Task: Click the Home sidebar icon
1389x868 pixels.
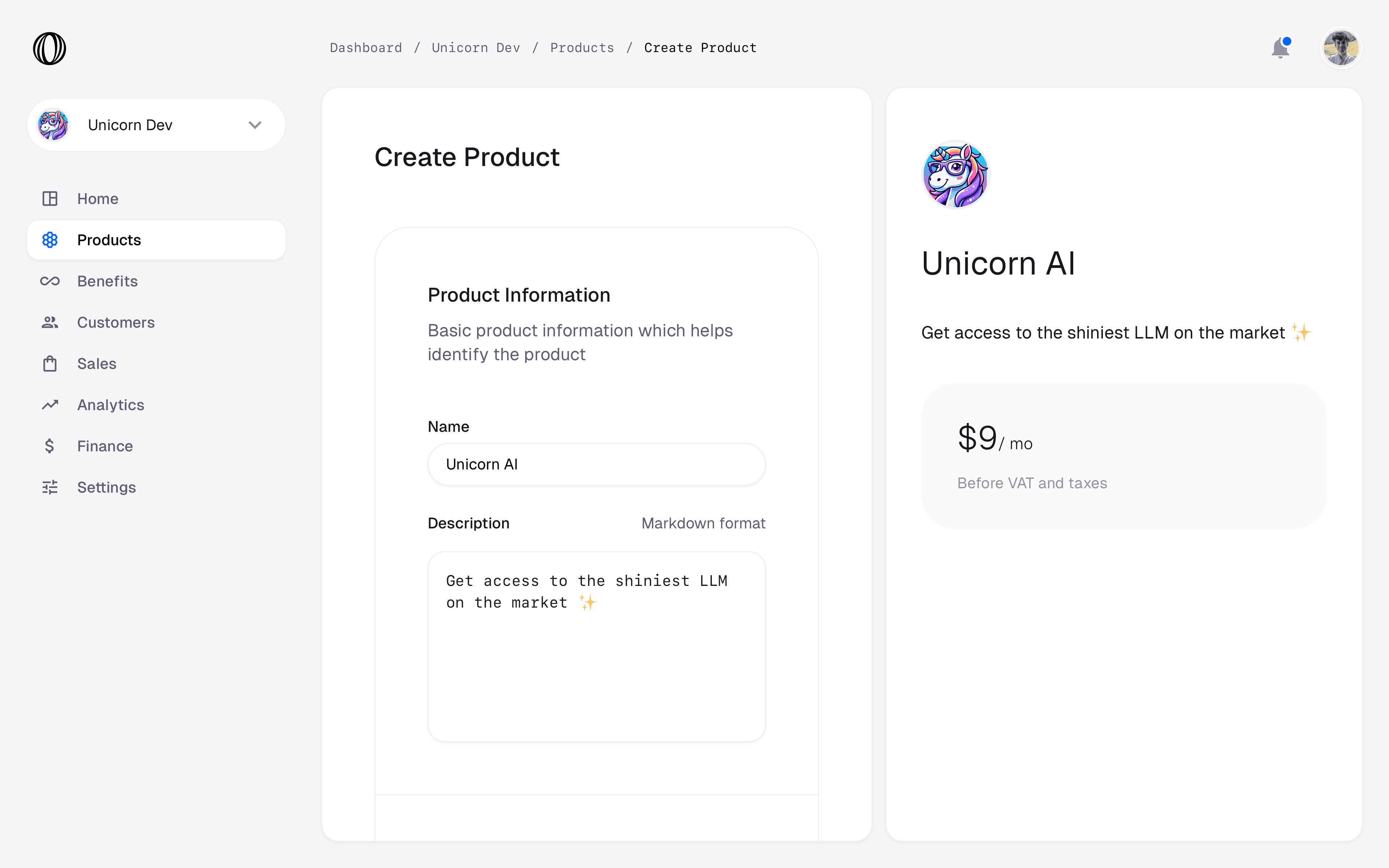Action: [50, 199]
